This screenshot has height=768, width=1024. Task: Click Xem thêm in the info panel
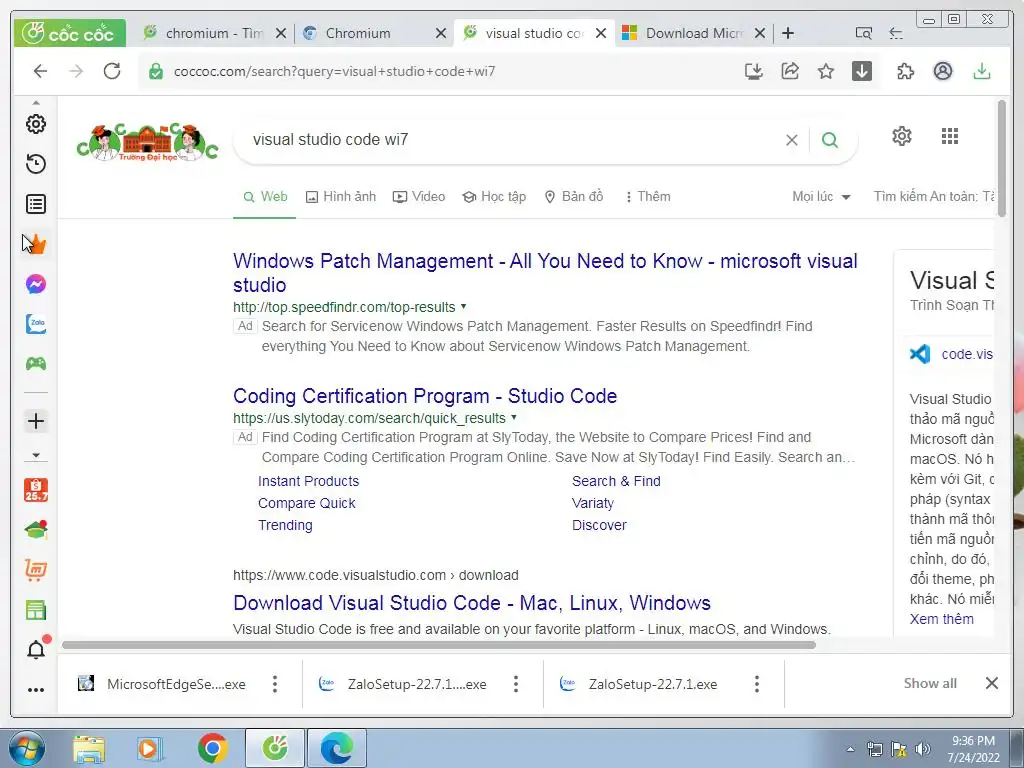click(942, 619)
